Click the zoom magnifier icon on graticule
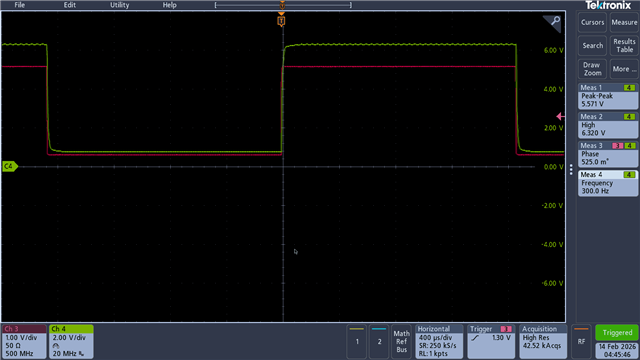The width and height of the screenshot is (640, 360). click(x=554, y=22)
